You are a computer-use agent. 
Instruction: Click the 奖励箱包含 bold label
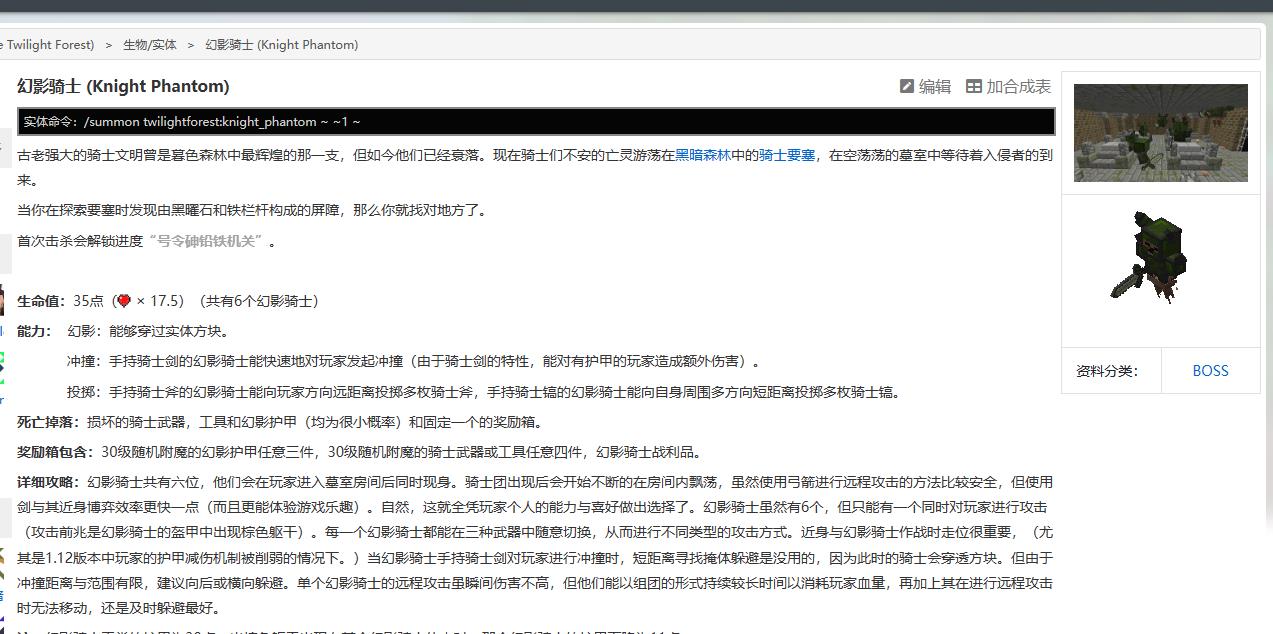coord(56,452)
